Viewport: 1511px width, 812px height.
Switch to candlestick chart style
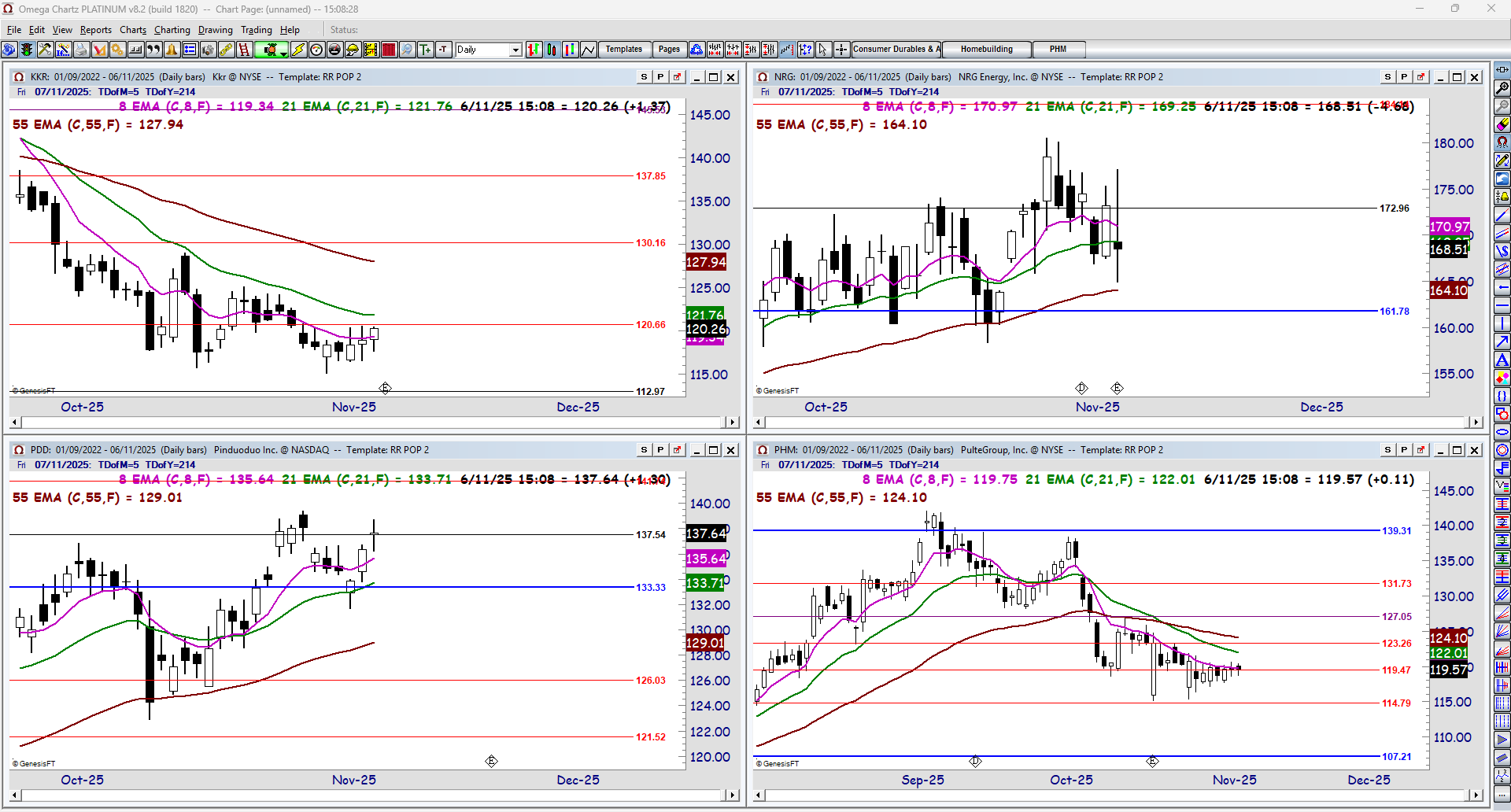click(x=552, y=50)
